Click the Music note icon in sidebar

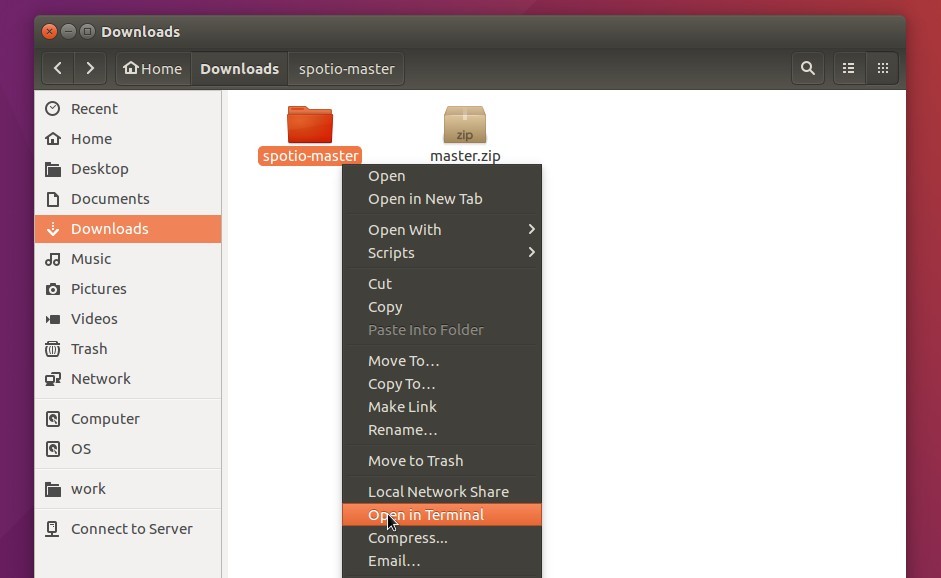pyautogui.click(x=53, y=259)
